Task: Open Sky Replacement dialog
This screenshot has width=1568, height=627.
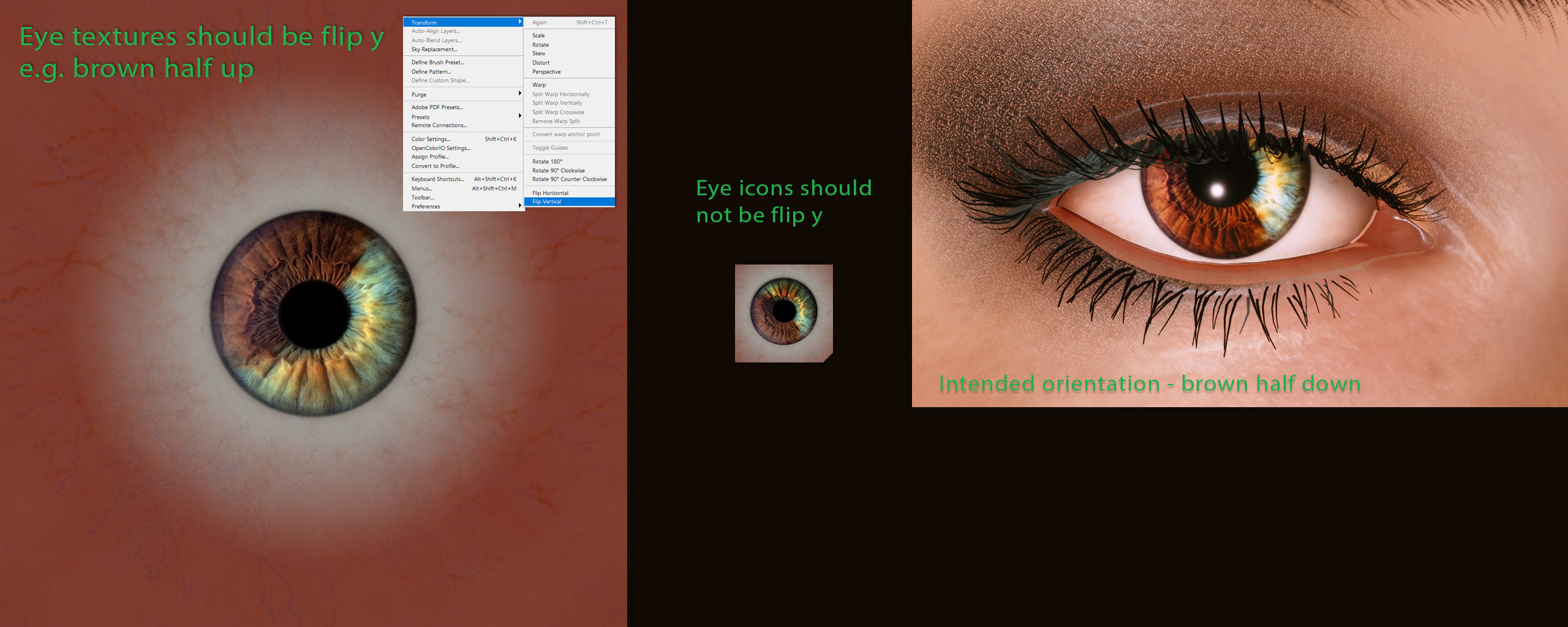Action: pyautogui.click(x=434, y=50)
